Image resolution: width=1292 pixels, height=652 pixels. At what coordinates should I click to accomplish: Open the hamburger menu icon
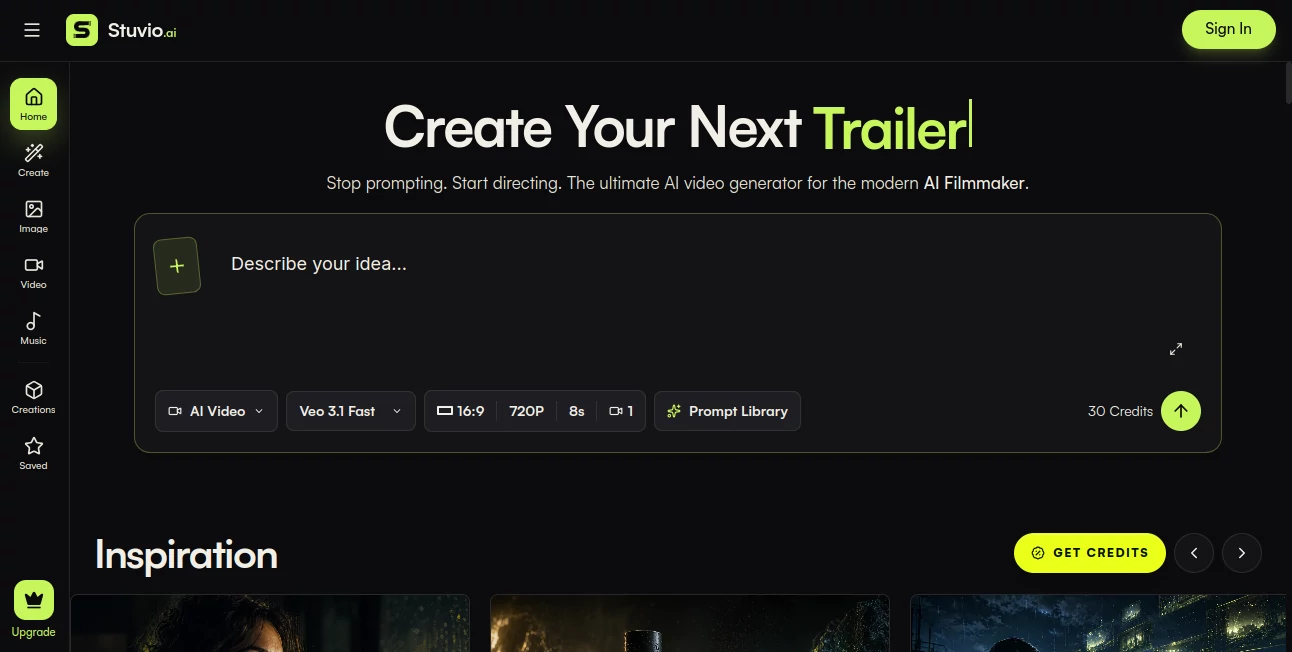click(32, 30)
